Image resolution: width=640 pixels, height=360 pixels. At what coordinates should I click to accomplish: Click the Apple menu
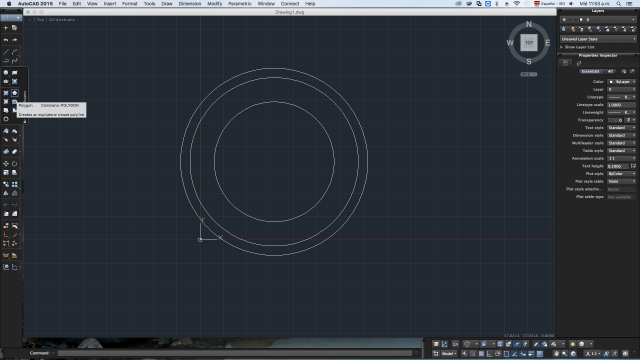(x=9, y=4)
